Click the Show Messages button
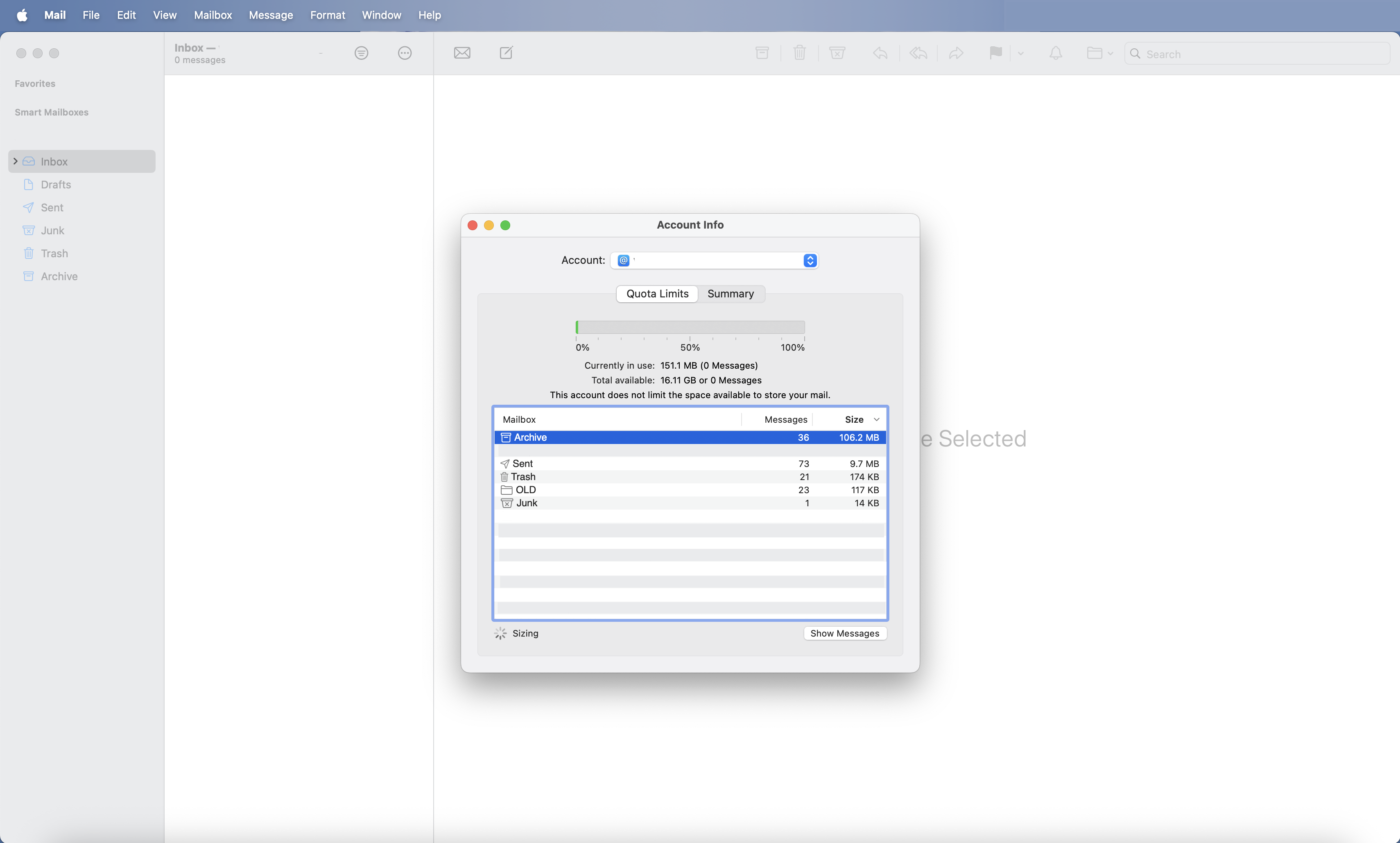1400x843 pixels. coord(844,633)
